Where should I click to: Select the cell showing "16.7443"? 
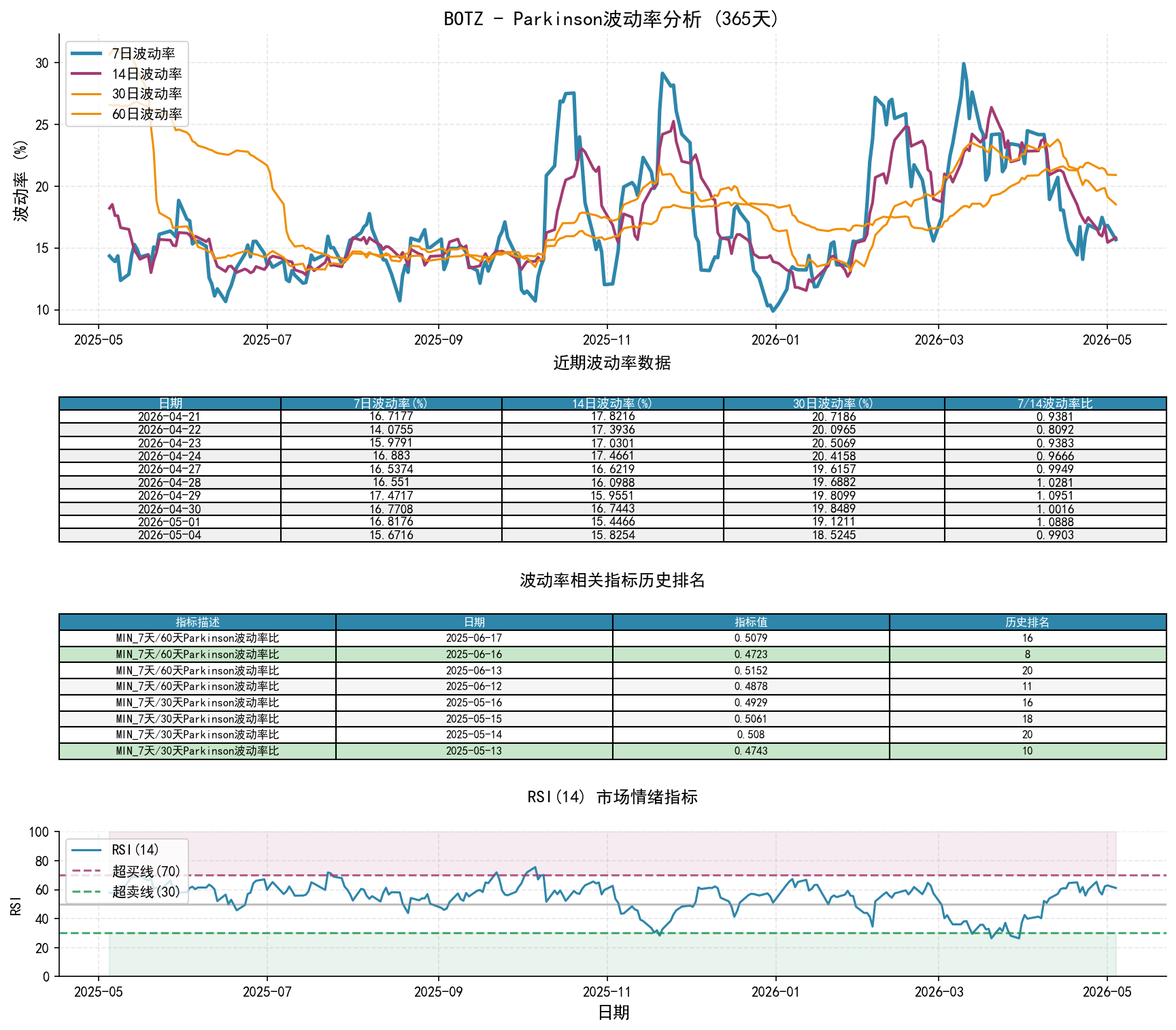point(612,509)
